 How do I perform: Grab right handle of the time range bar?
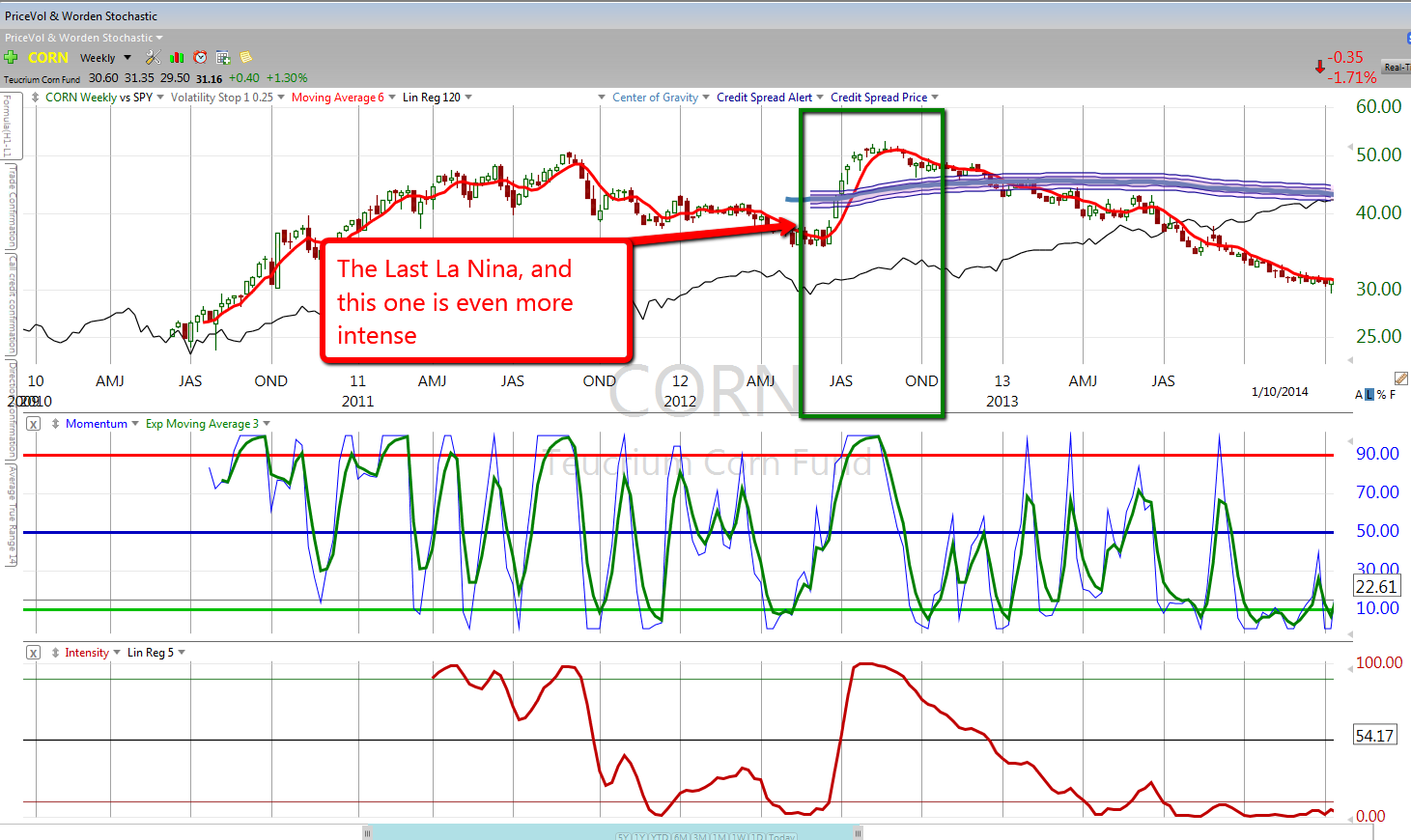(x=859, y=832)
